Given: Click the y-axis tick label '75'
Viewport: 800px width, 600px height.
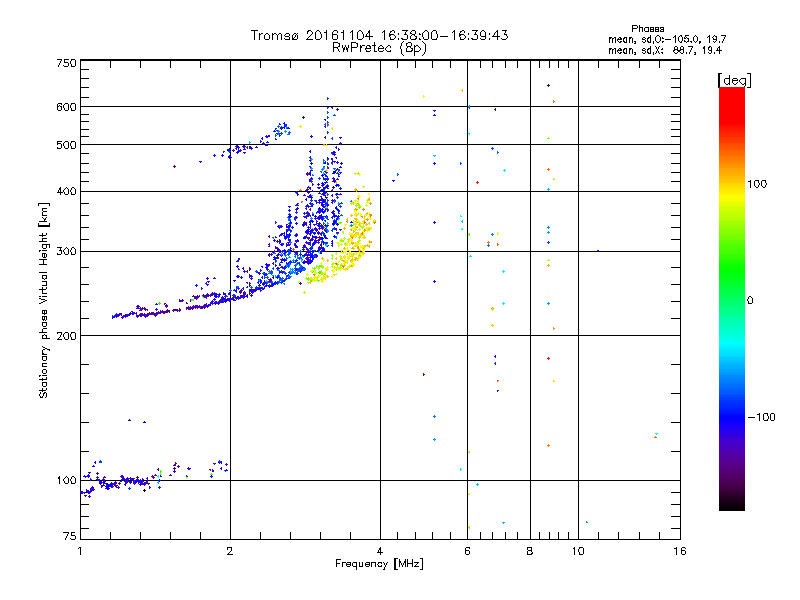Looking at the screenshot, I should 70,536.
